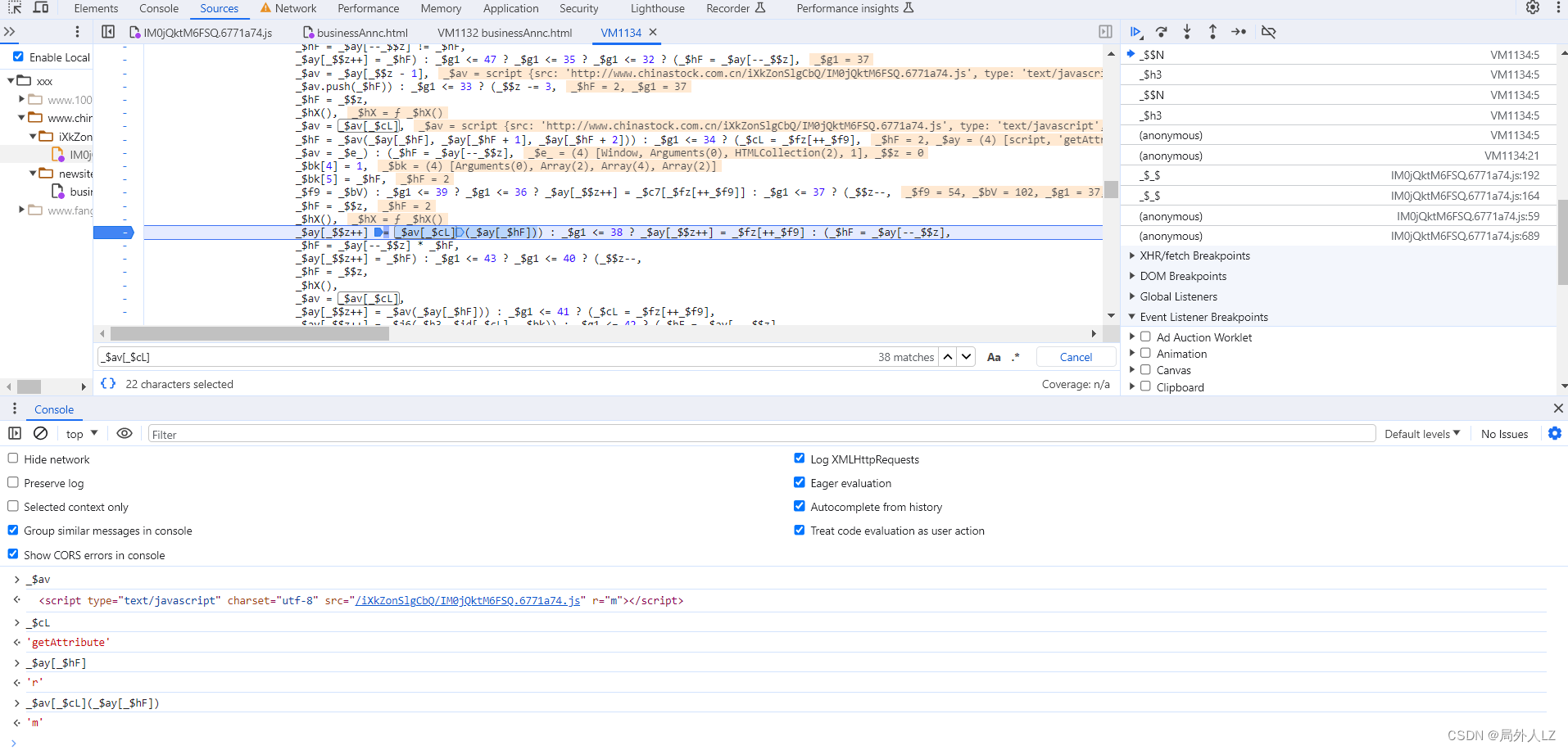Viewport: 1568px width, 750px height.
Task: Uncheck Treat code evaluation as user action
Action: 800,530
